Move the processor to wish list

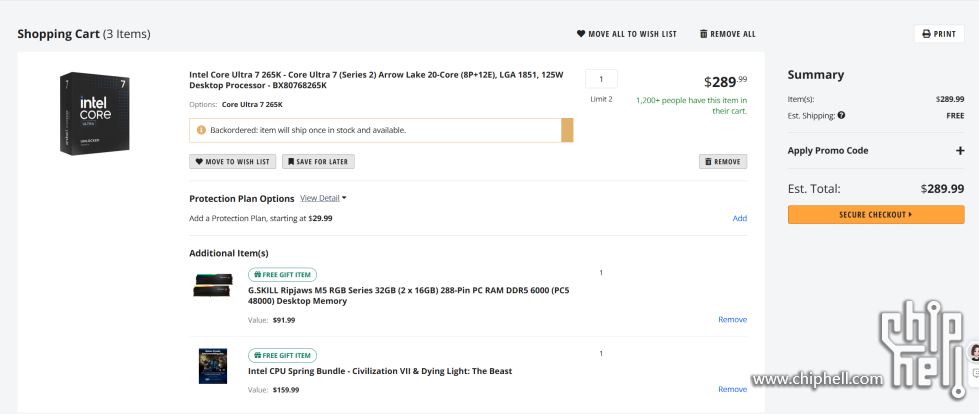(232, 162)
